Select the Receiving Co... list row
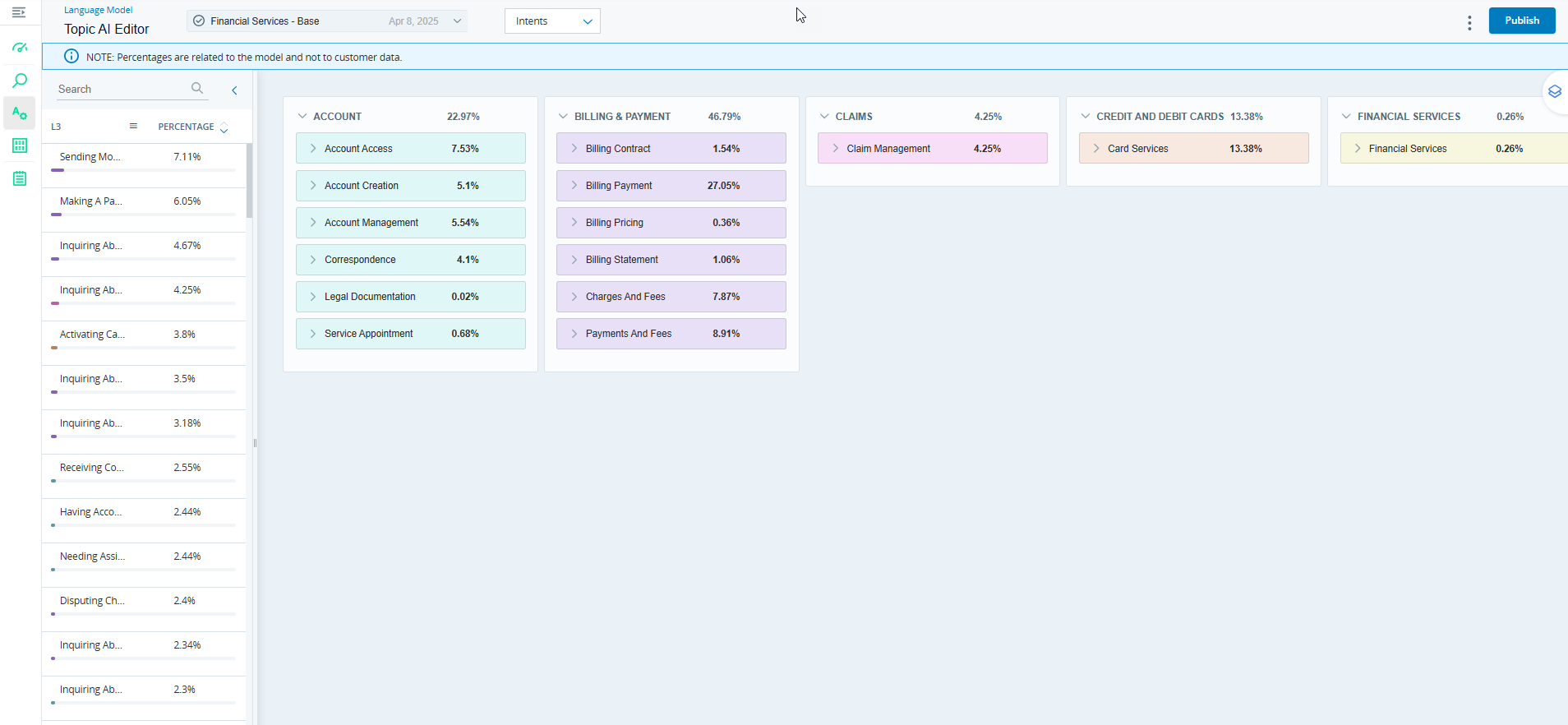Image resolution: width=1568 pixels, height=725 pixels. [144, 476]
